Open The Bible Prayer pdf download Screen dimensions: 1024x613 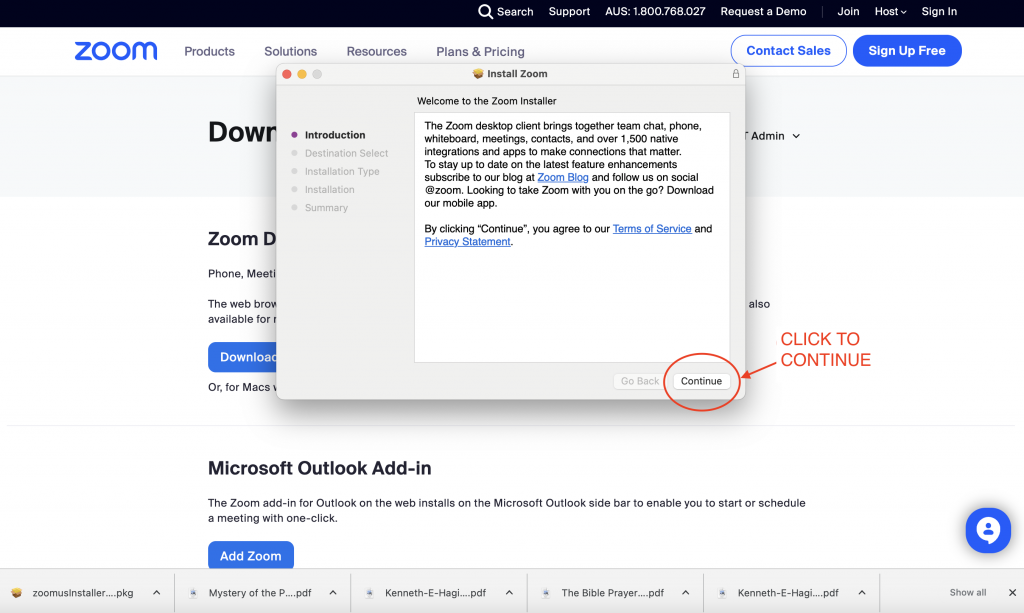613,593
